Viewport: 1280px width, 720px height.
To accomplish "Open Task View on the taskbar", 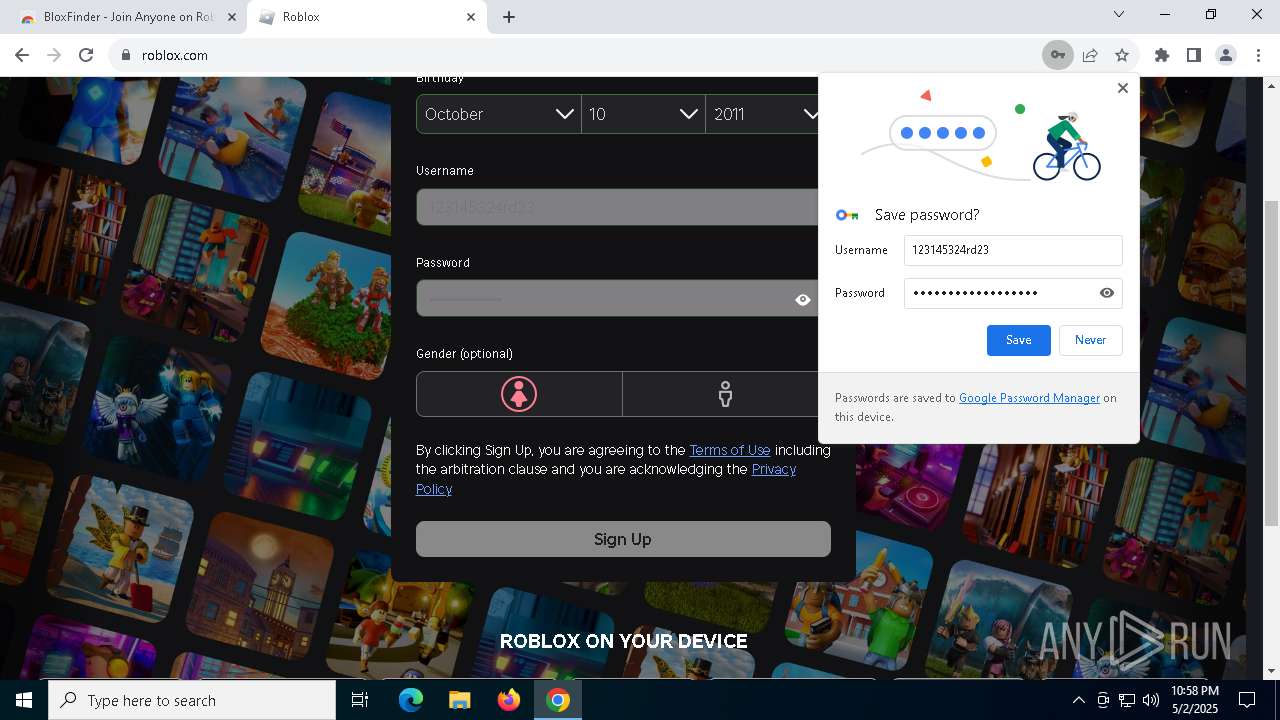I will pyautogui.click(x=360, y=700).
